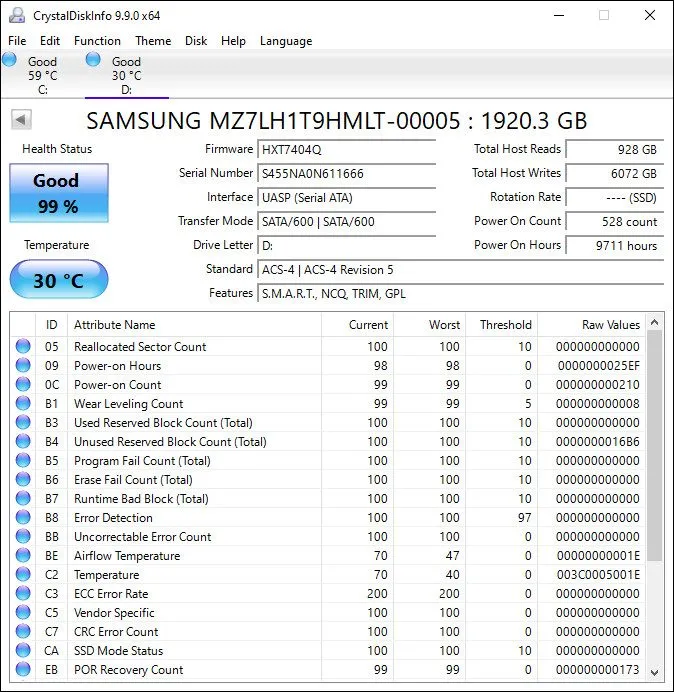Screen dimensions: 674x692
Task: Click the 30 °C temperature button
Action: coord(59,279)
